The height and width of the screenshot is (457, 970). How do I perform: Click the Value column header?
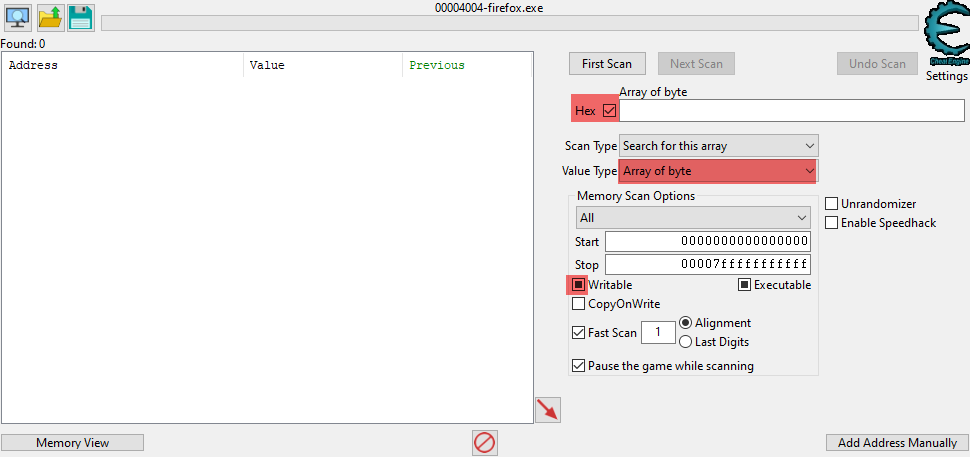tap(323, 65)
